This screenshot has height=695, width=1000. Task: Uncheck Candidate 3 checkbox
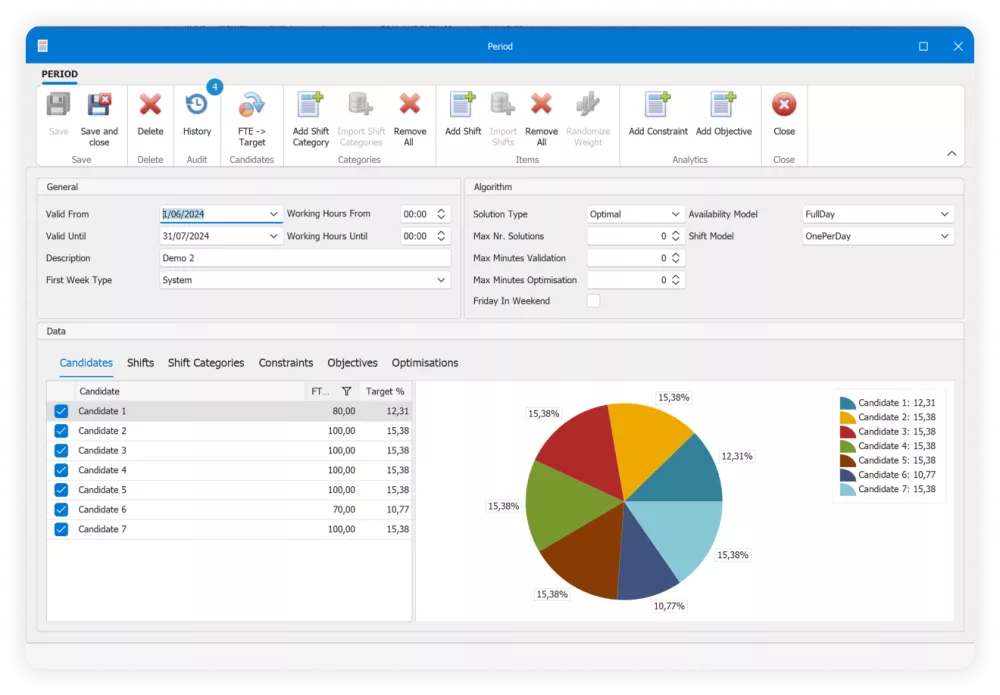click(61, 451)
